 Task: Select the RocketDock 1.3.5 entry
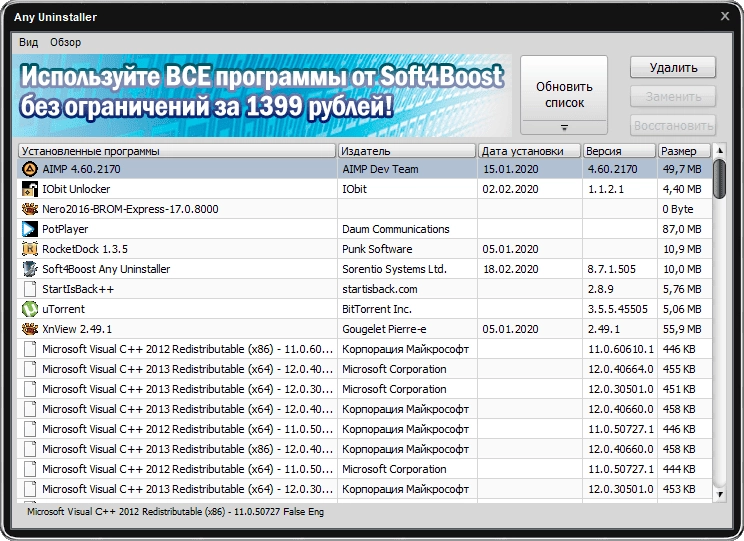(364, 249)
